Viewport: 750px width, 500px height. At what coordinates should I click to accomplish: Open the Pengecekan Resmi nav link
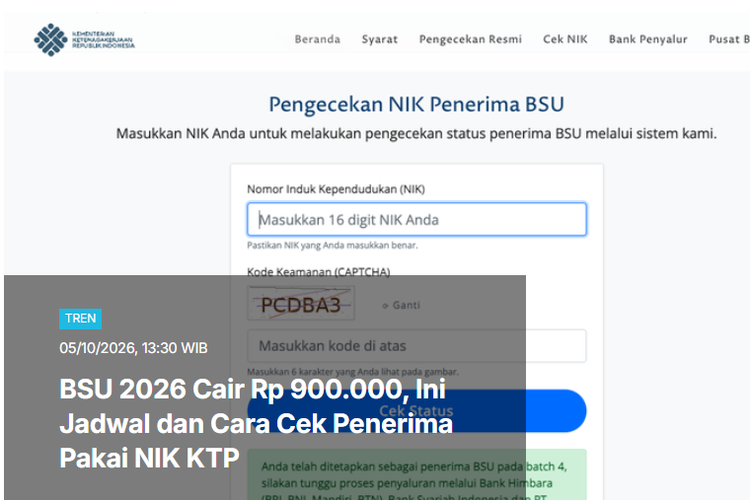[x=470, y=39]
